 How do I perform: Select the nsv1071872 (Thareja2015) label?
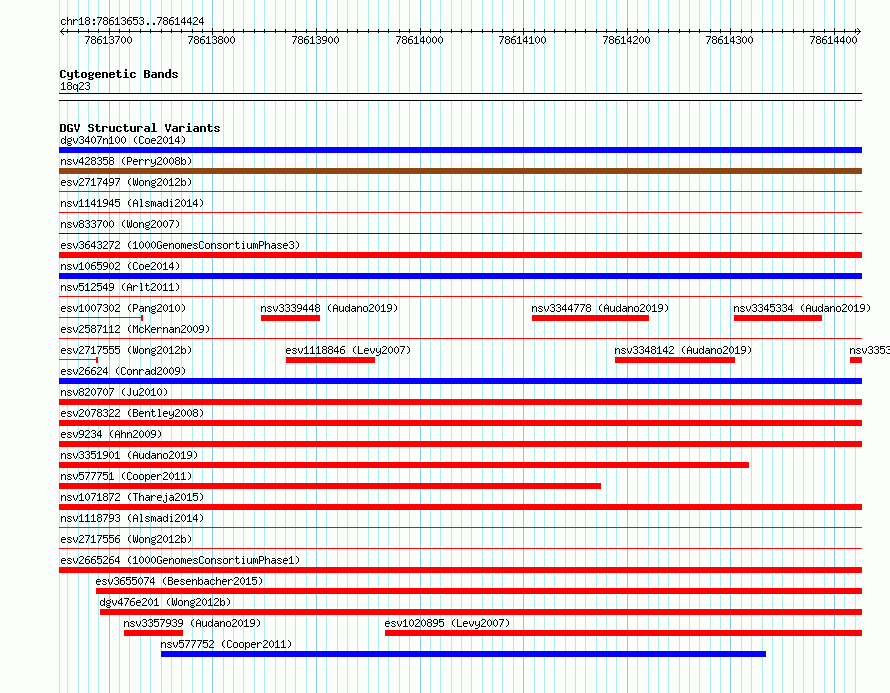click(x=132, y=497)
